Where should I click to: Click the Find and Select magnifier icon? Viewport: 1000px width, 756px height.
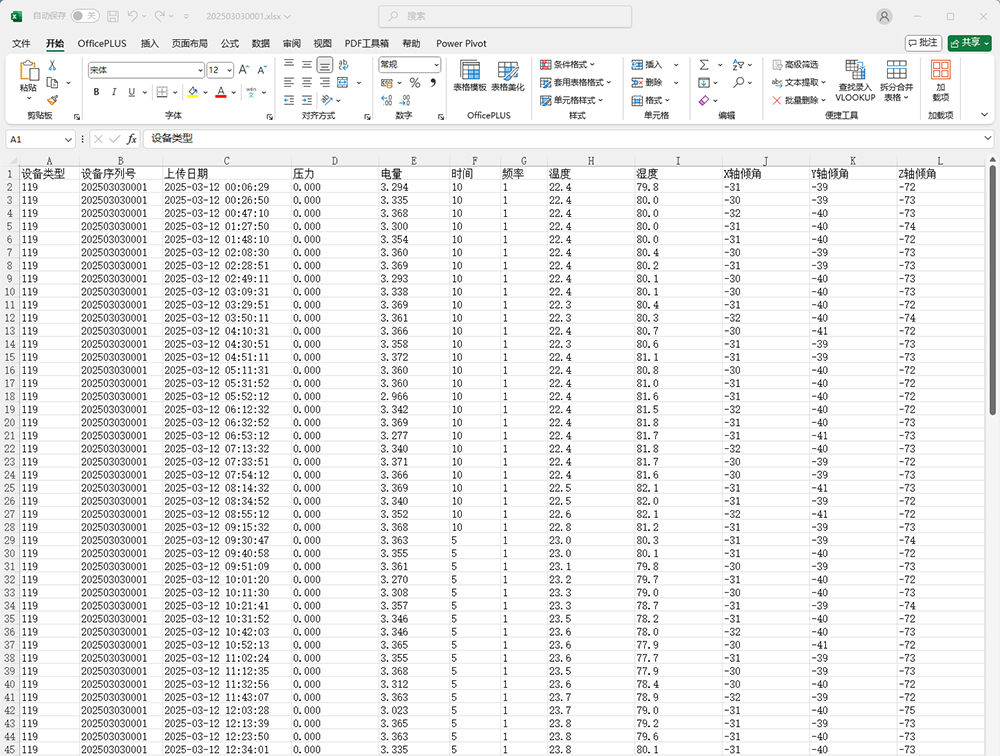click(x=738, y=82)
